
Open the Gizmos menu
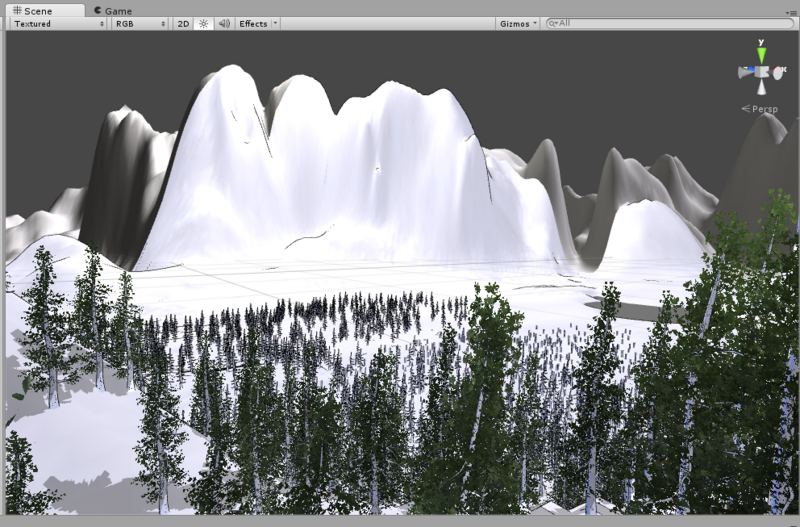pos(518,23)
